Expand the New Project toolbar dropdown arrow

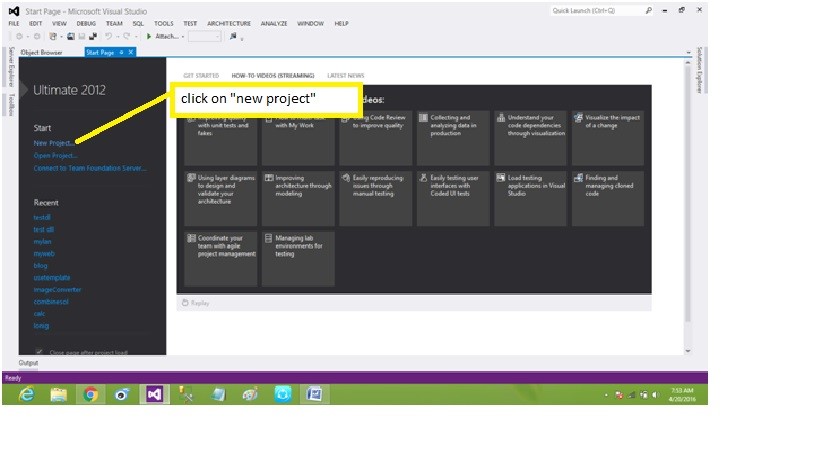pos(61,37)
